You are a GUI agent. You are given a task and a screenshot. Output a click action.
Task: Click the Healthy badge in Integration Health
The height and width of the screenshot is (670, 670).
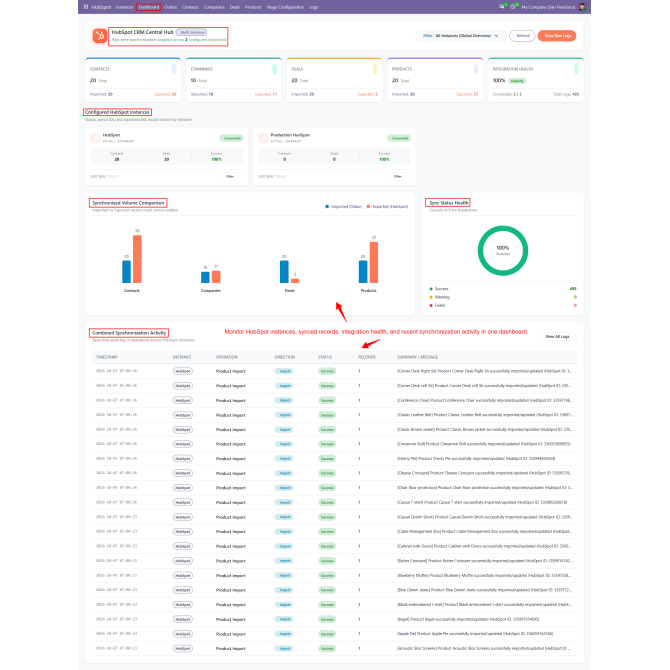coord(517,81)
